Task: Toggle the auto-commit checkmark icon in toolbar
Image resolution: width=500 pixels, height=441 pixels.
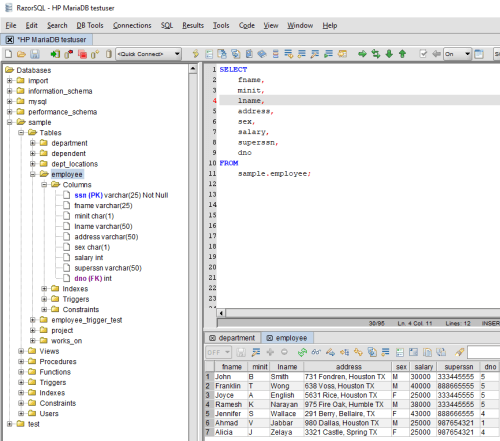Action: 423,54
